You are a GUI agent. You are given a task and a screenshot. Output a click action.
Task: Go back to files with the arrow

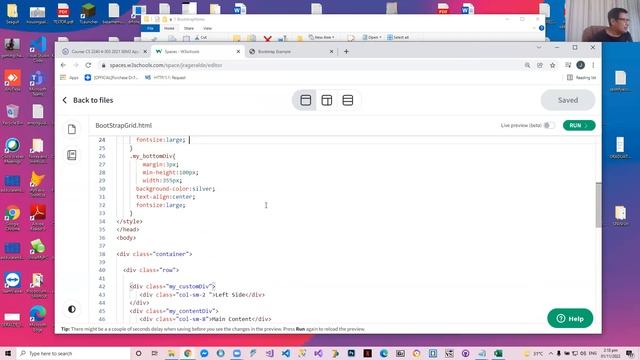(x=64, y=100)
